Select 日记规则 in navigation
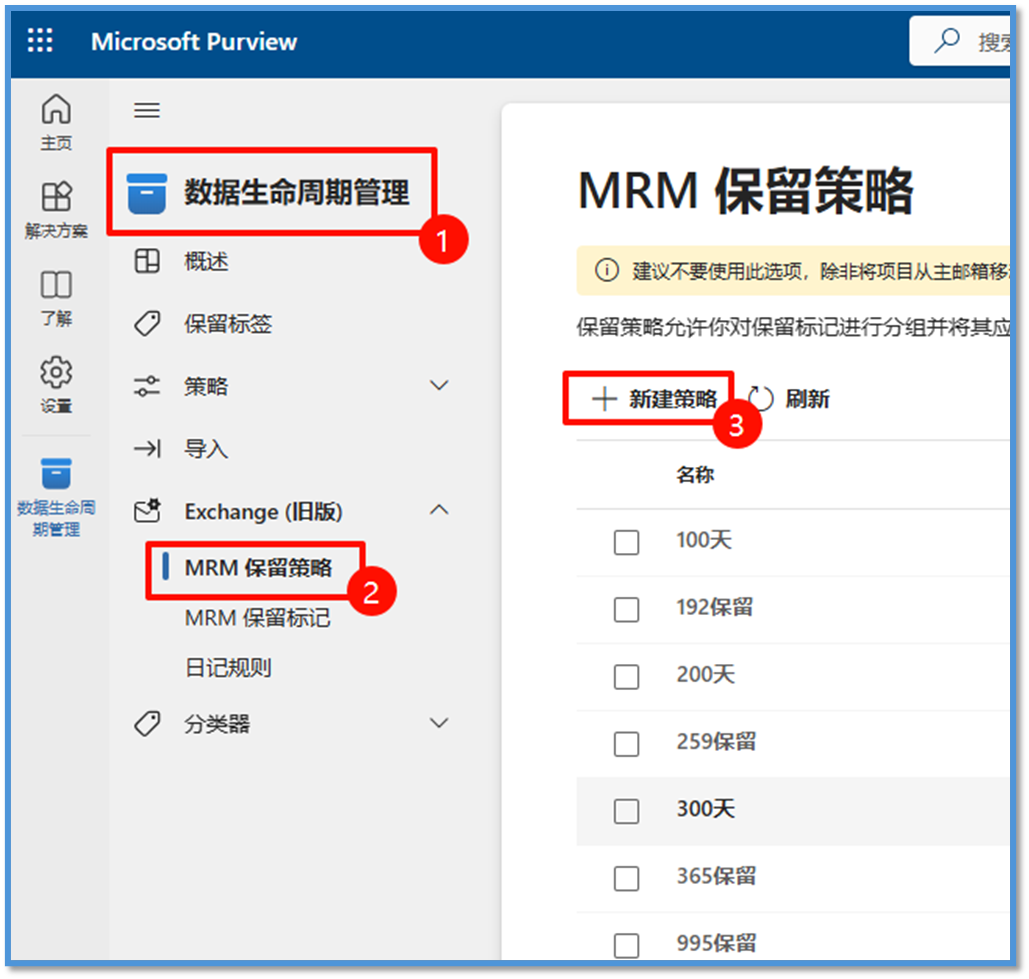Screen dimensions: 1029x979 tap(228, 668)
